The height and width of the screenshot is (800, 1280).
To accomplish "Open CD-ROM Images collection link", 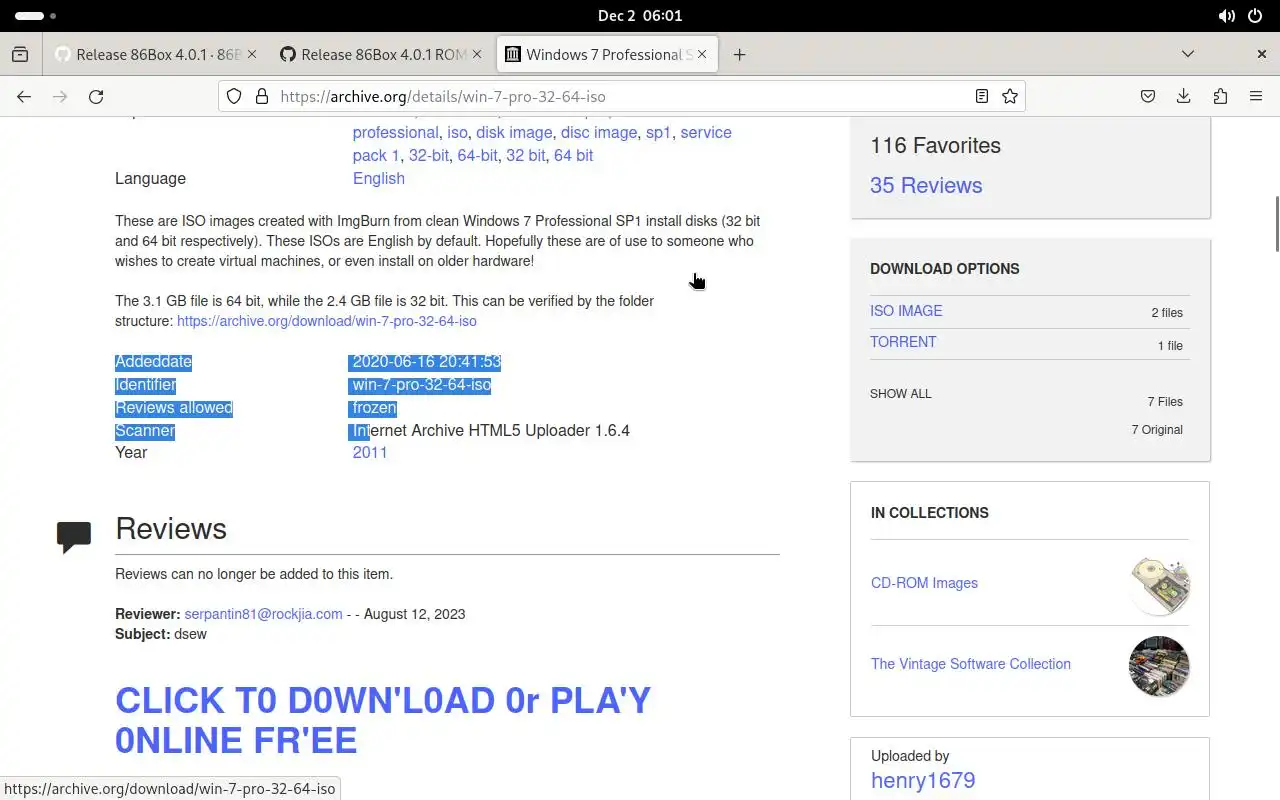I will (924, 583).
